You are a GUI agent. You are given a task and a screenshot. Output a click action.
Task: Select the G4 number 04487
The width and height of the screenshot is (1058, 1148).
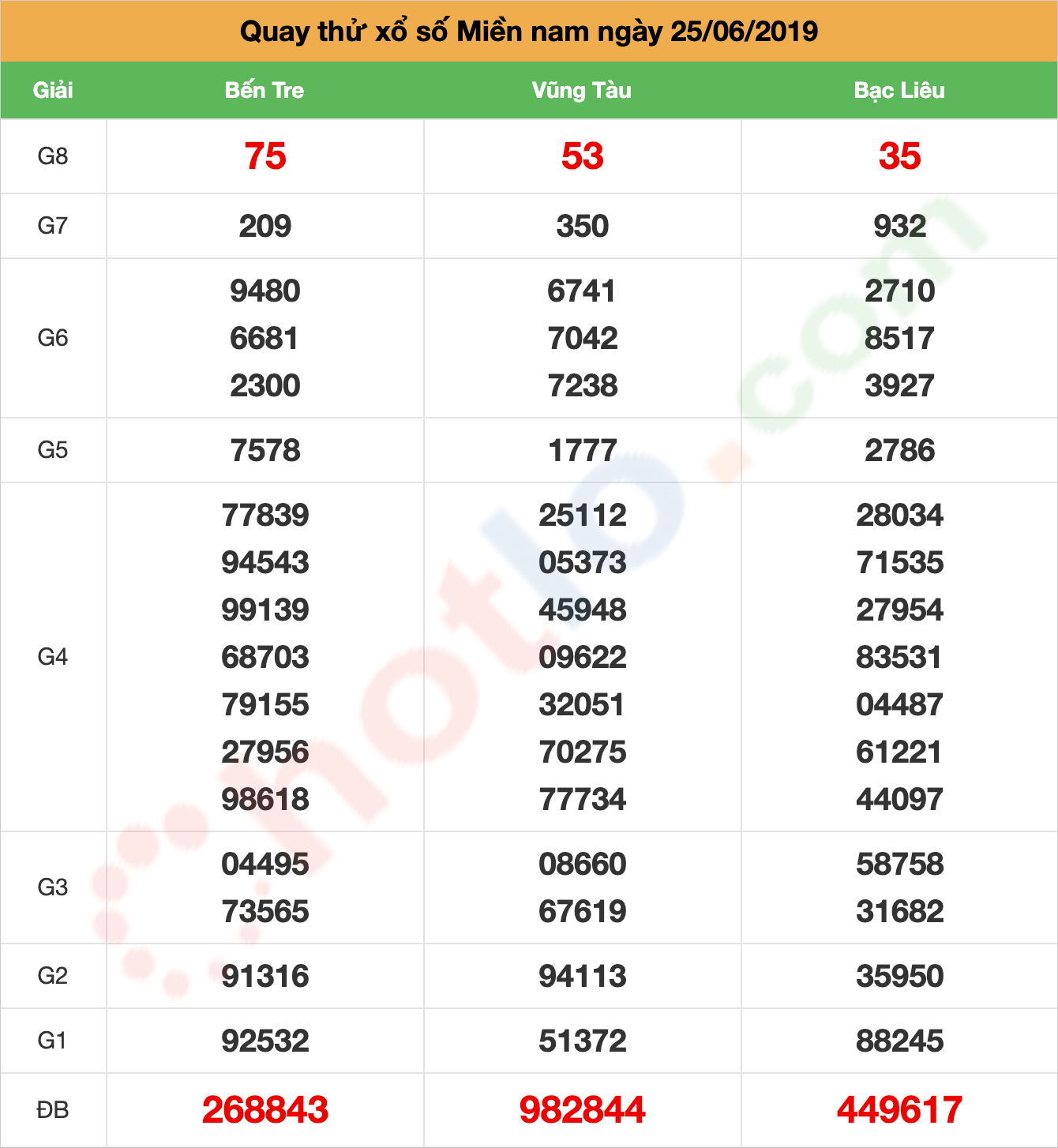[x=900, y=705]
